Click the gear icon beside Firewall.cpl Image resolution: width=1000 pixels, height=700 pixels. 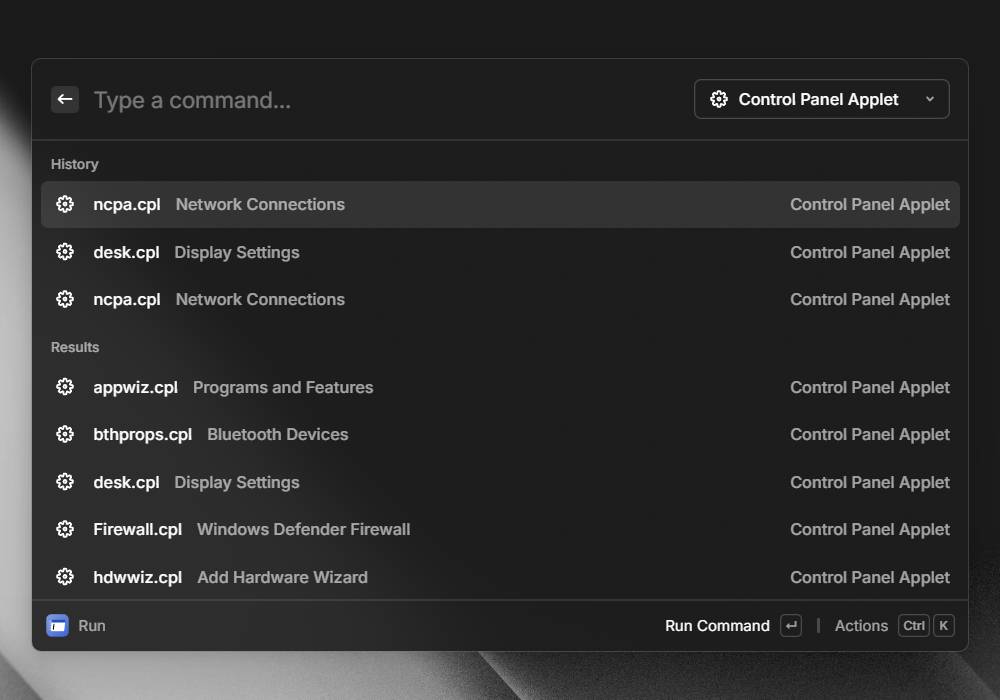[x=65, y=529]
